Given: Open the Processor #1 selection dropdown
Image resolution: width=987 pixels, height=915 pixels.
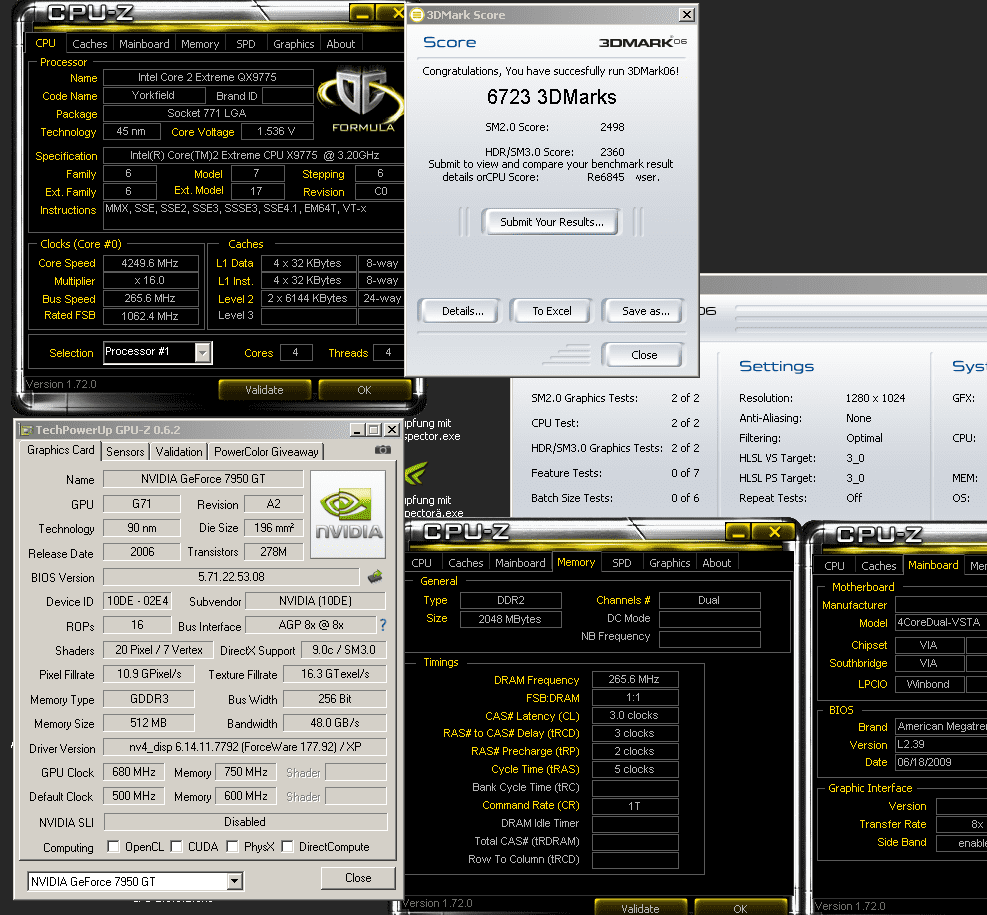Looking at the screenshot, I should 202,352.
